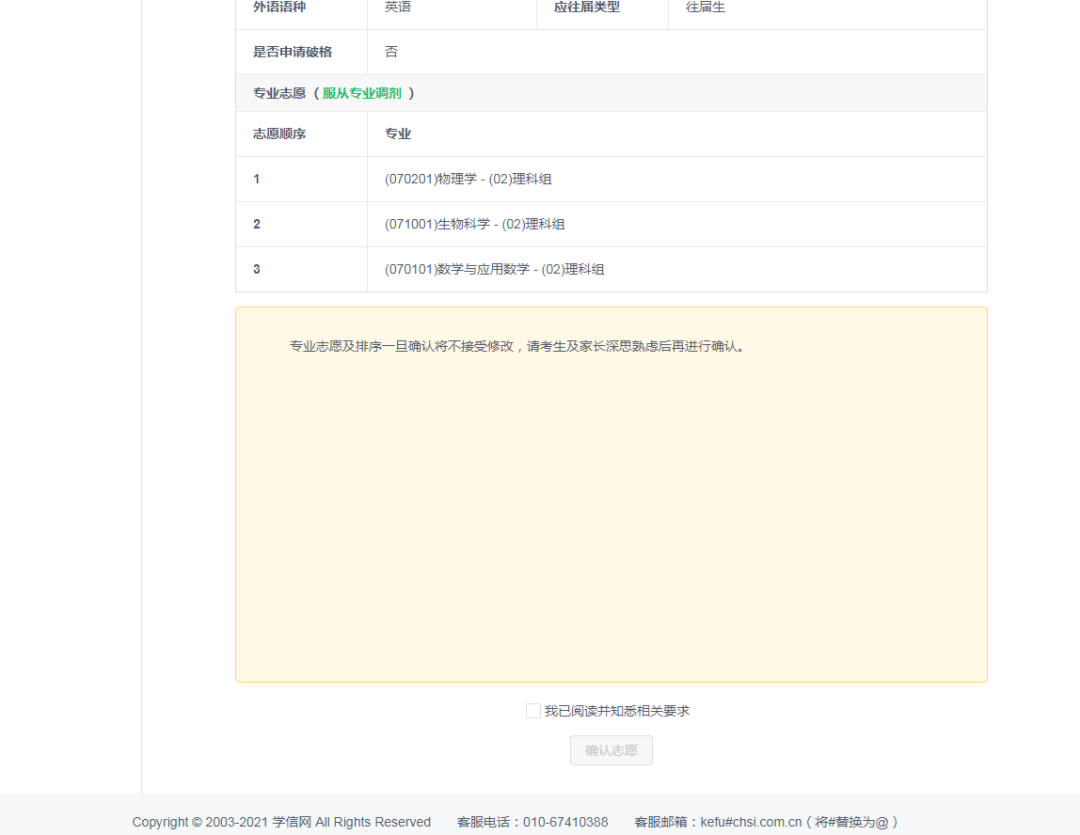Viewport: 1080px width, 835px height.
Task: Click the 确认志愿 confirmation button
Action: pyautogui.click(x=611, y=750)
